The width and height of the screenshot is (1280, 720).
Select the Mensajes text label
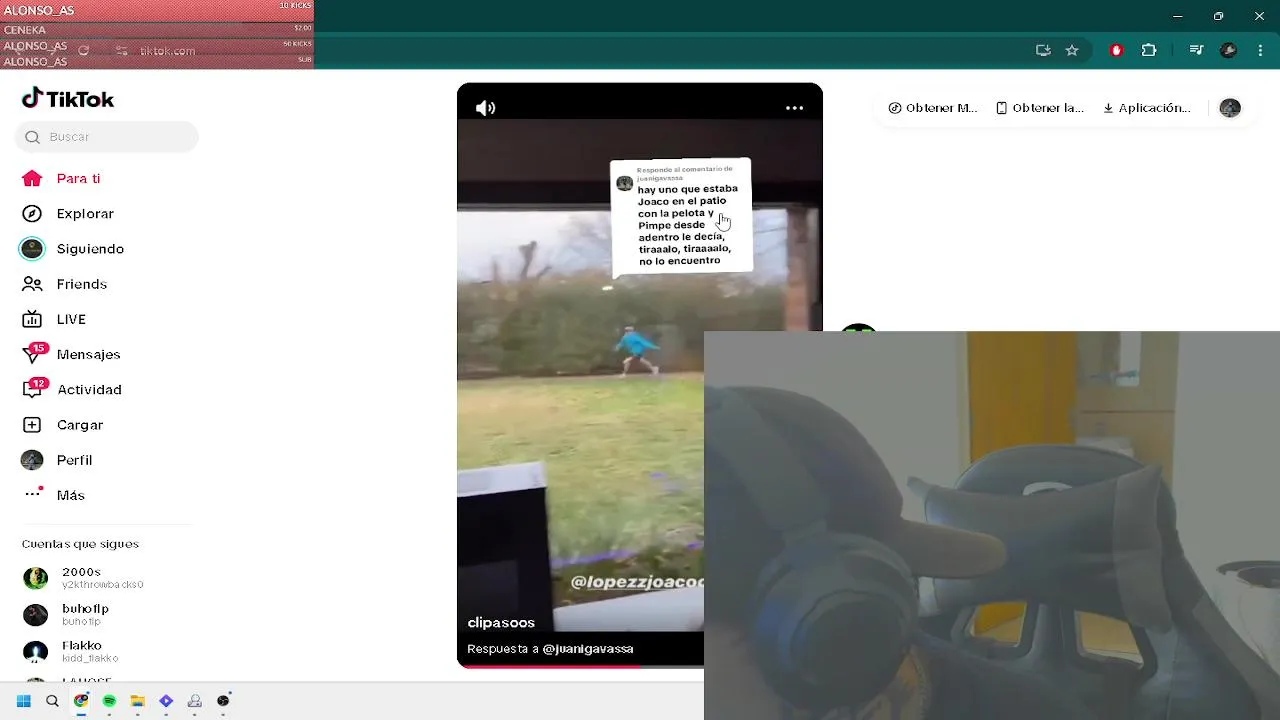[88, 355]
